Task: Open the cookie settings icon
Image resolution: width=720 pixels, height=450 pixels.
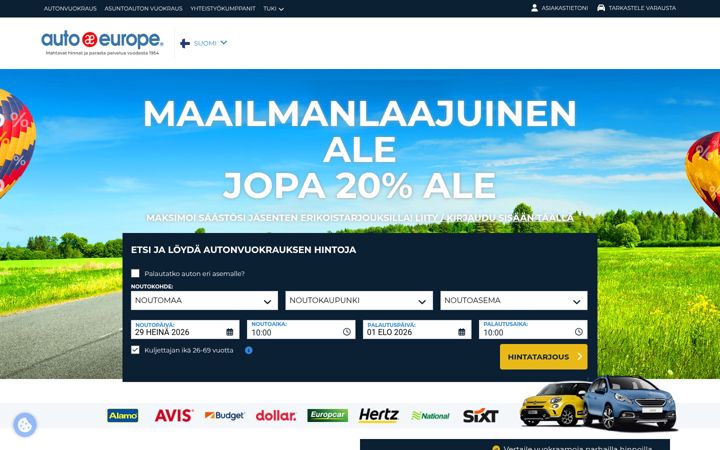Action: 25,425
